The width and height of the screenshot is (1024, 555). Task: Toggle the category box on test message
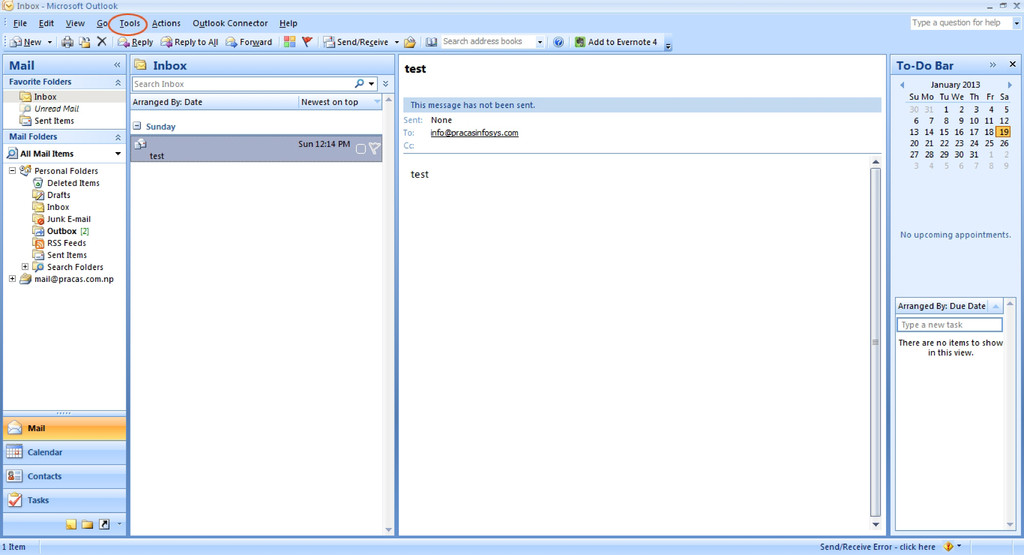[x=360, y=150]
